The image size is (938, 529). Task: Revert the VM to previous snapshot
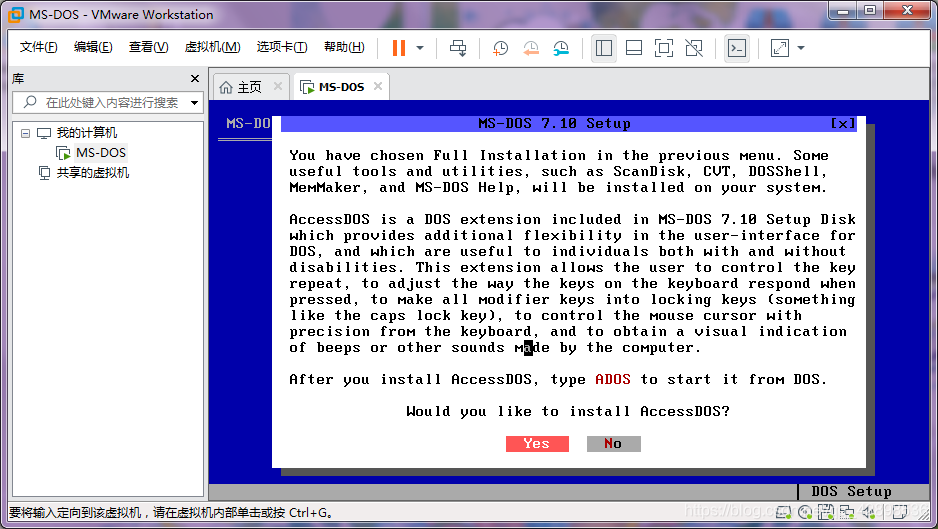click(531, 48)
